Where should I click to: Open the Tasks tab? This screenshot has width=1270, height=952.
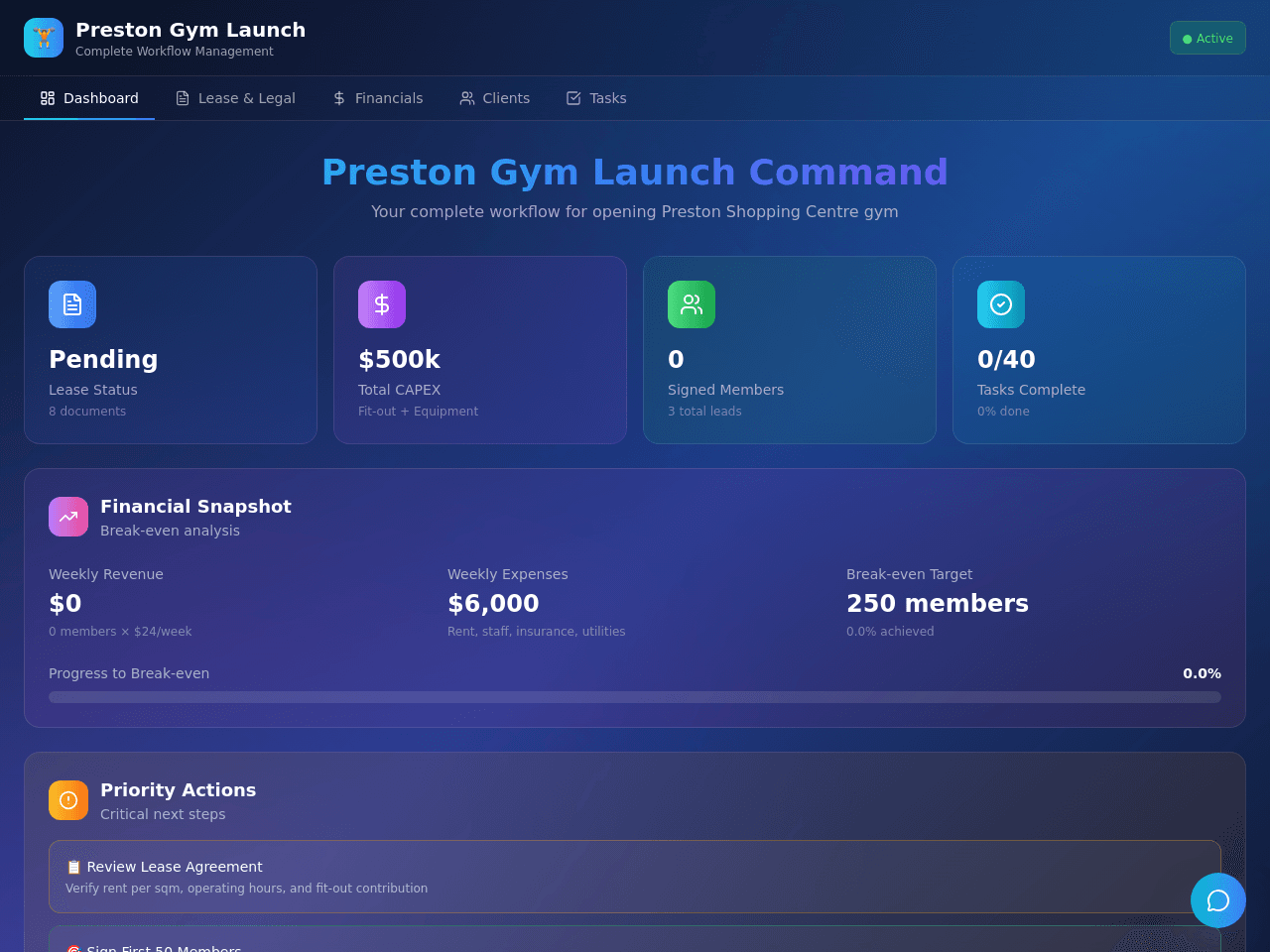[596, 98]
